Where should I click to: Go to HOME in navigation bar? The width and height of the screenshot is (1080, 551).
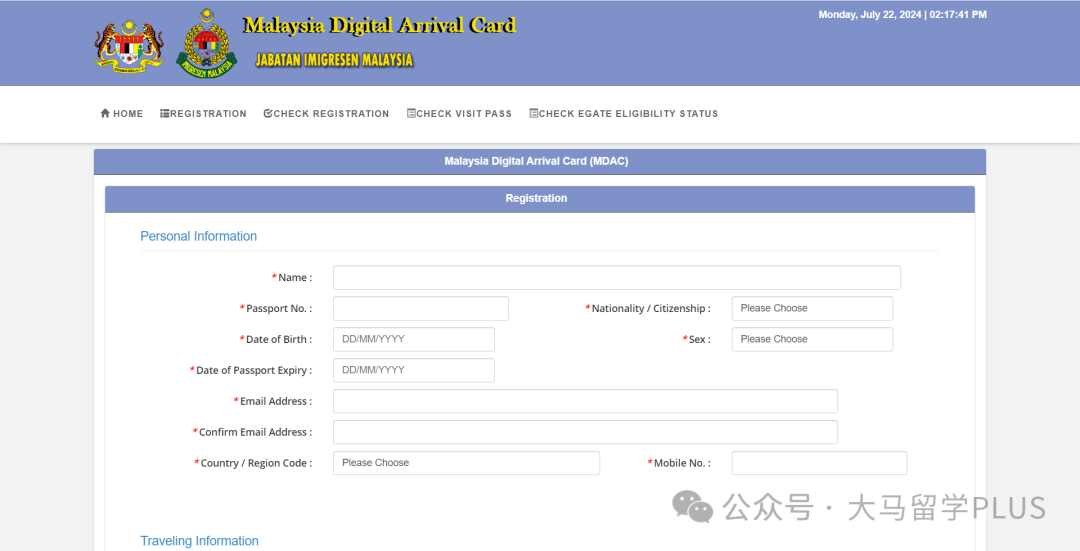(122, 114)
